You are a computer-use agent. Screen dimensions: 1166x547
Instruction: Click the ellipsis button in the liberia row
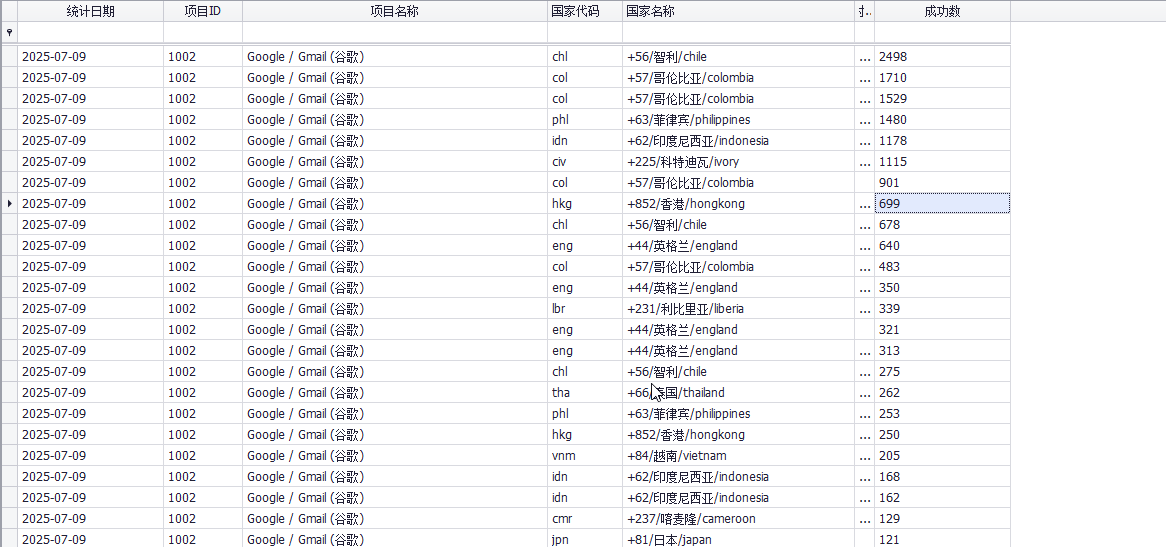pyautogui.click(x=864, y=309)
